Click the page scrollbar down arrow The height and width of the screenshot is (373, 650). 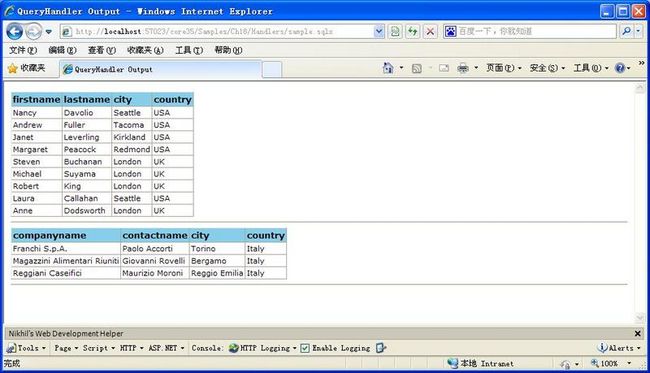click(640, 318)
